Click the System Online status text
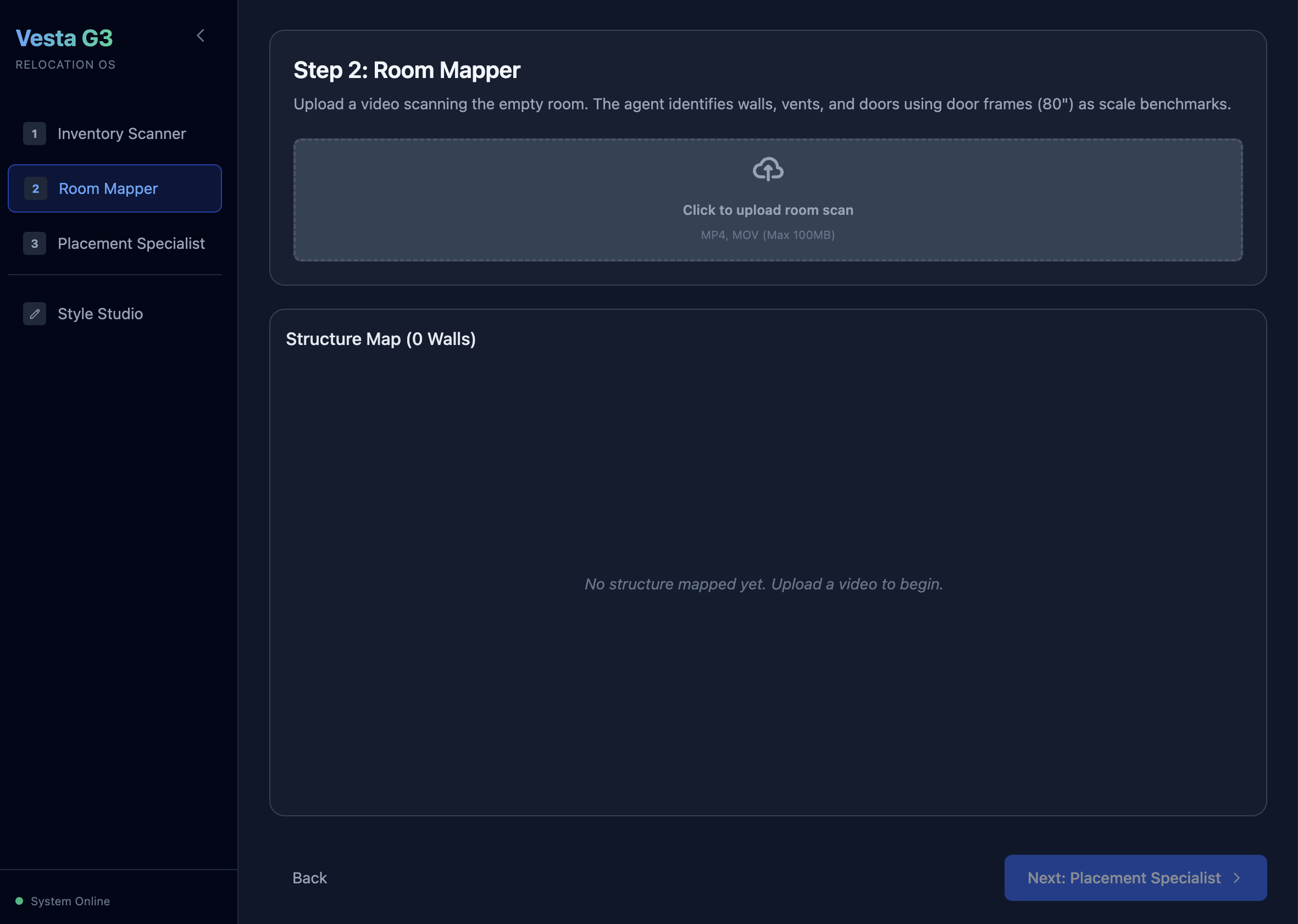1298x924 pixels. 70,901
